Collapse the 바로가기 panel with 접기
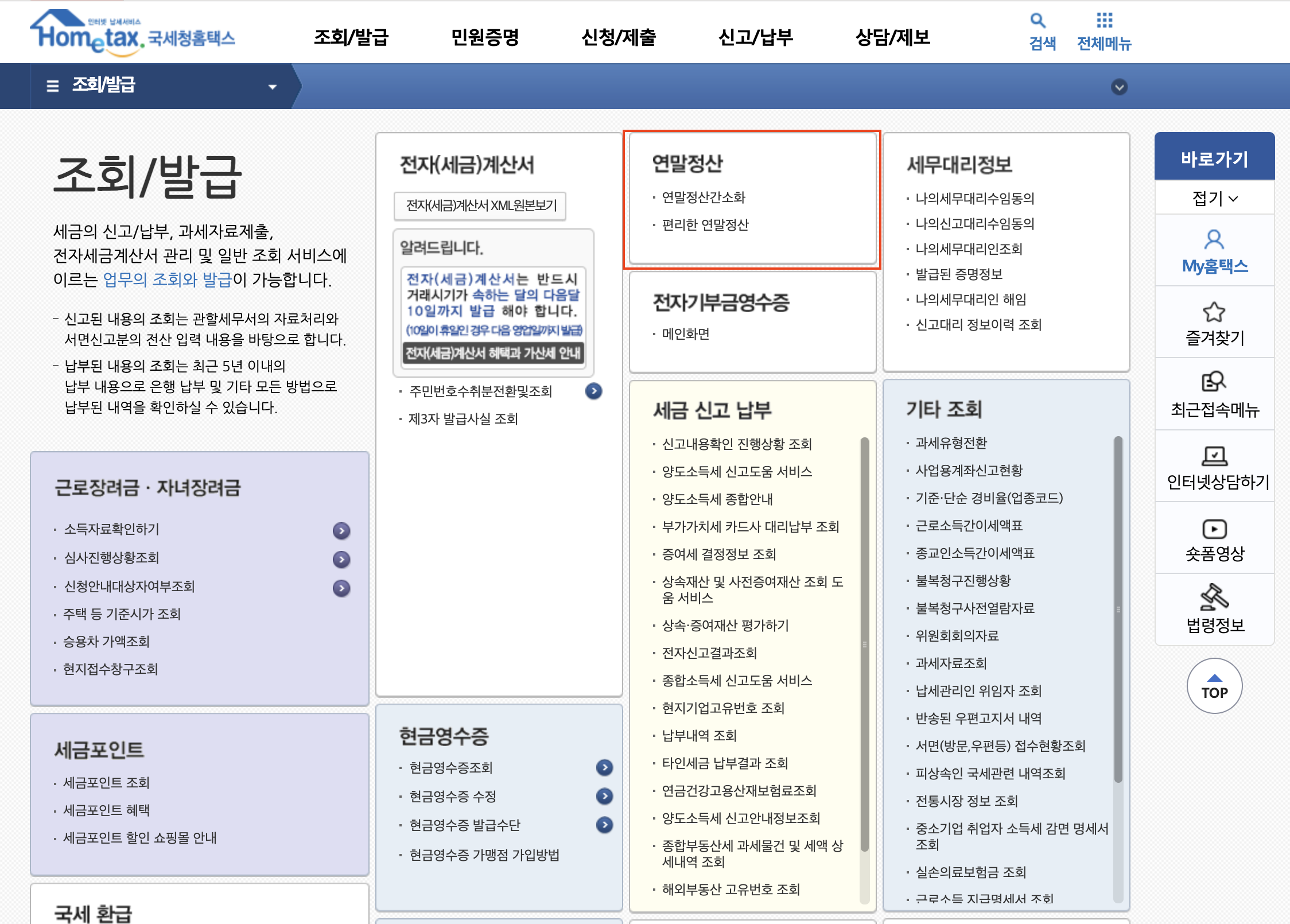Viewport: 1290px width, 924px height. (x=1214, y=199)
